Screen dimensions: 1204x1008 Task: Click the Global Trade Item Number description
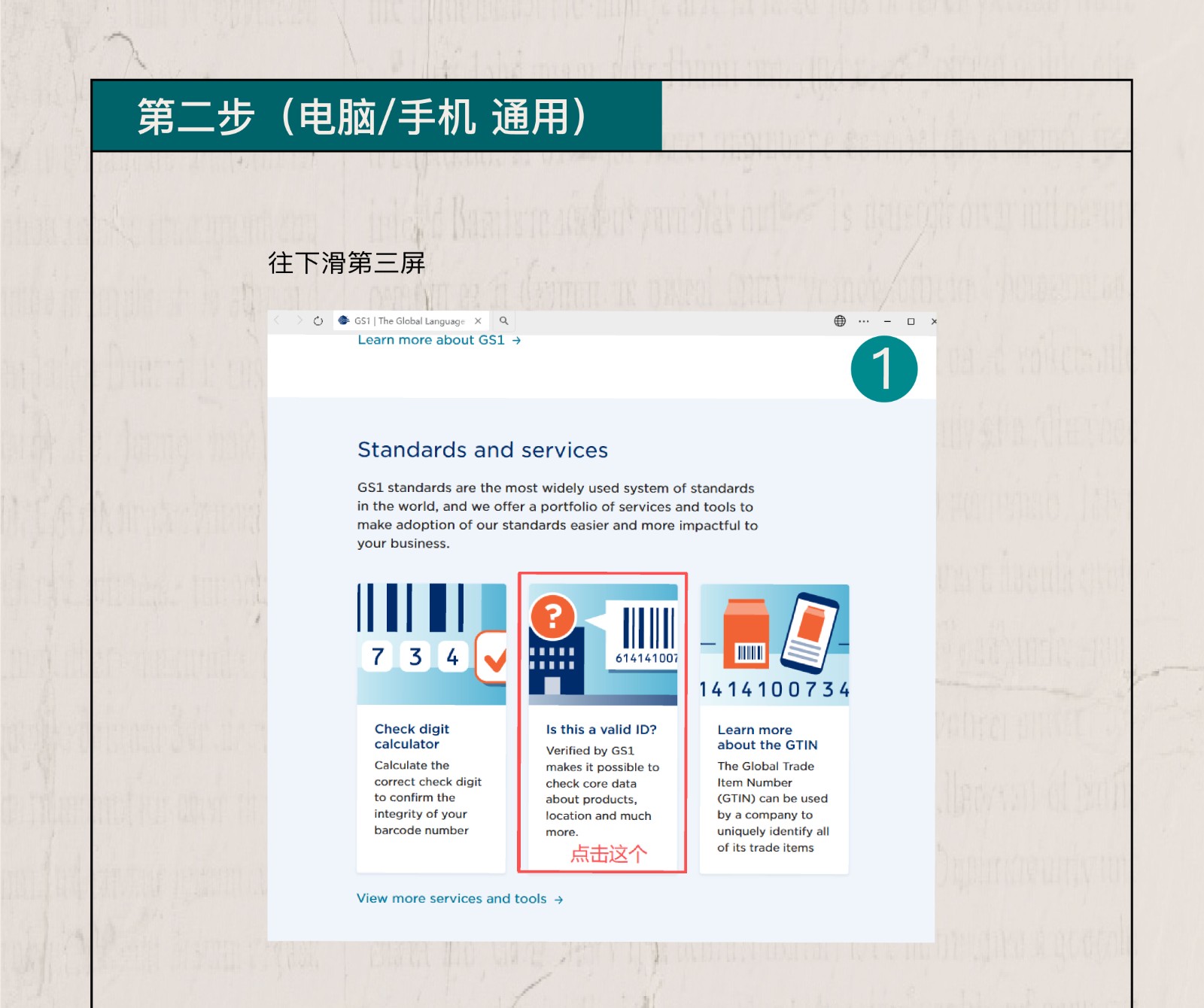(x=773, y=806)
